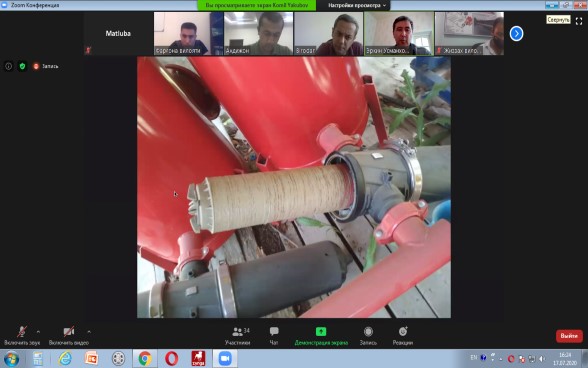The height and width of the screenshot is (368, 588).
Task: Expand audio options arrow beside microphone
Action: (38, 332)
